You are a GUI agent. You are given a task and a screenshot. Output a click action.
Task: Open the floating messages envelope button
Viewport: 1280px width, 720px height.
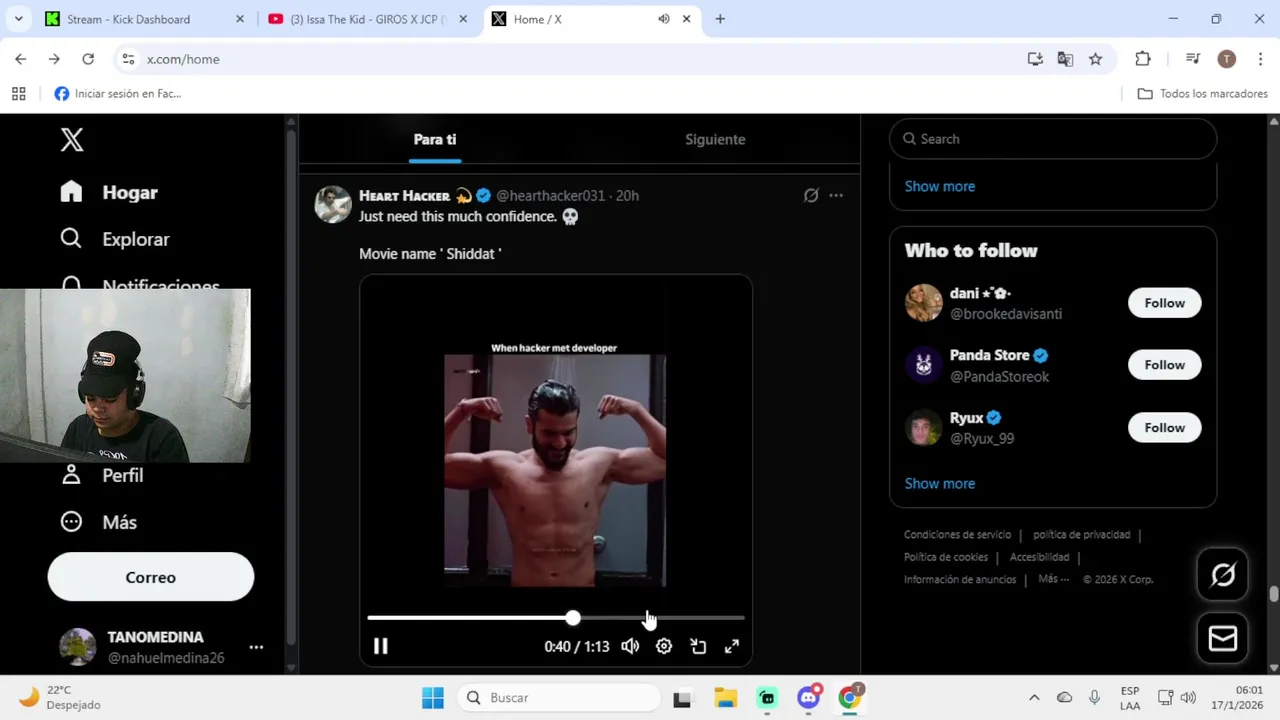click(x=1223, y=638)
